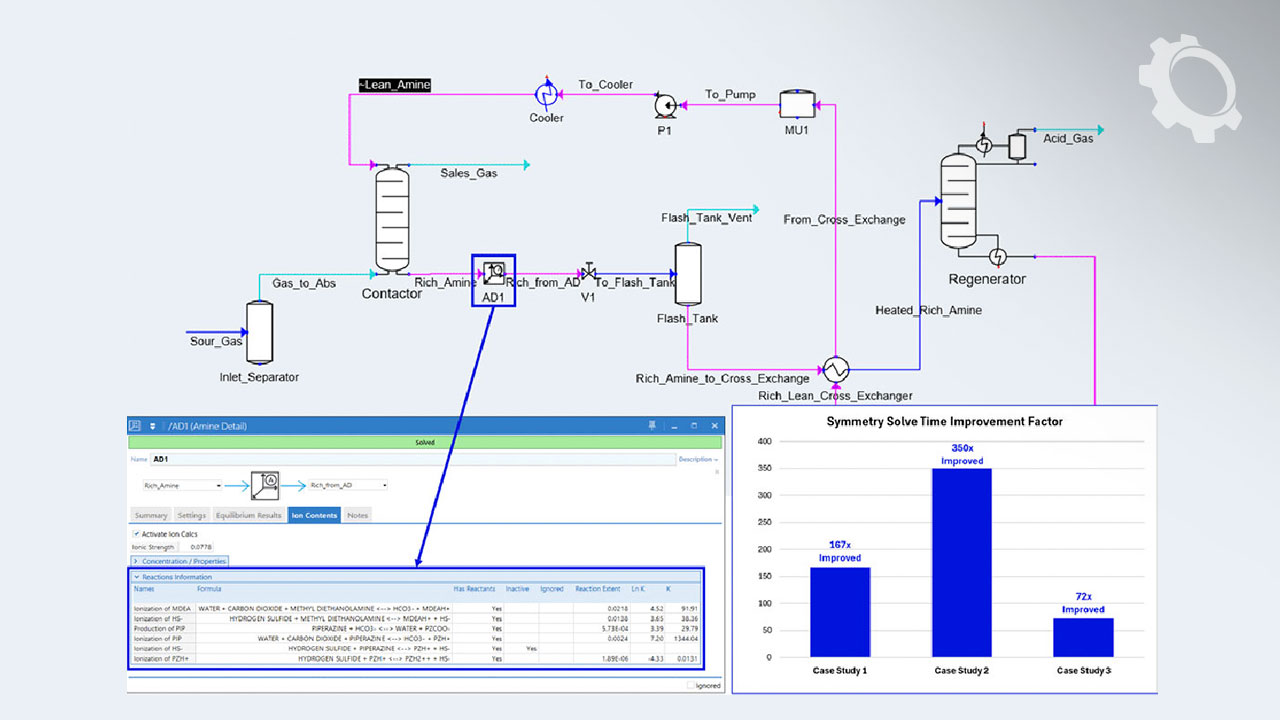Select the P1 pump icon

(x=664, y=104)
